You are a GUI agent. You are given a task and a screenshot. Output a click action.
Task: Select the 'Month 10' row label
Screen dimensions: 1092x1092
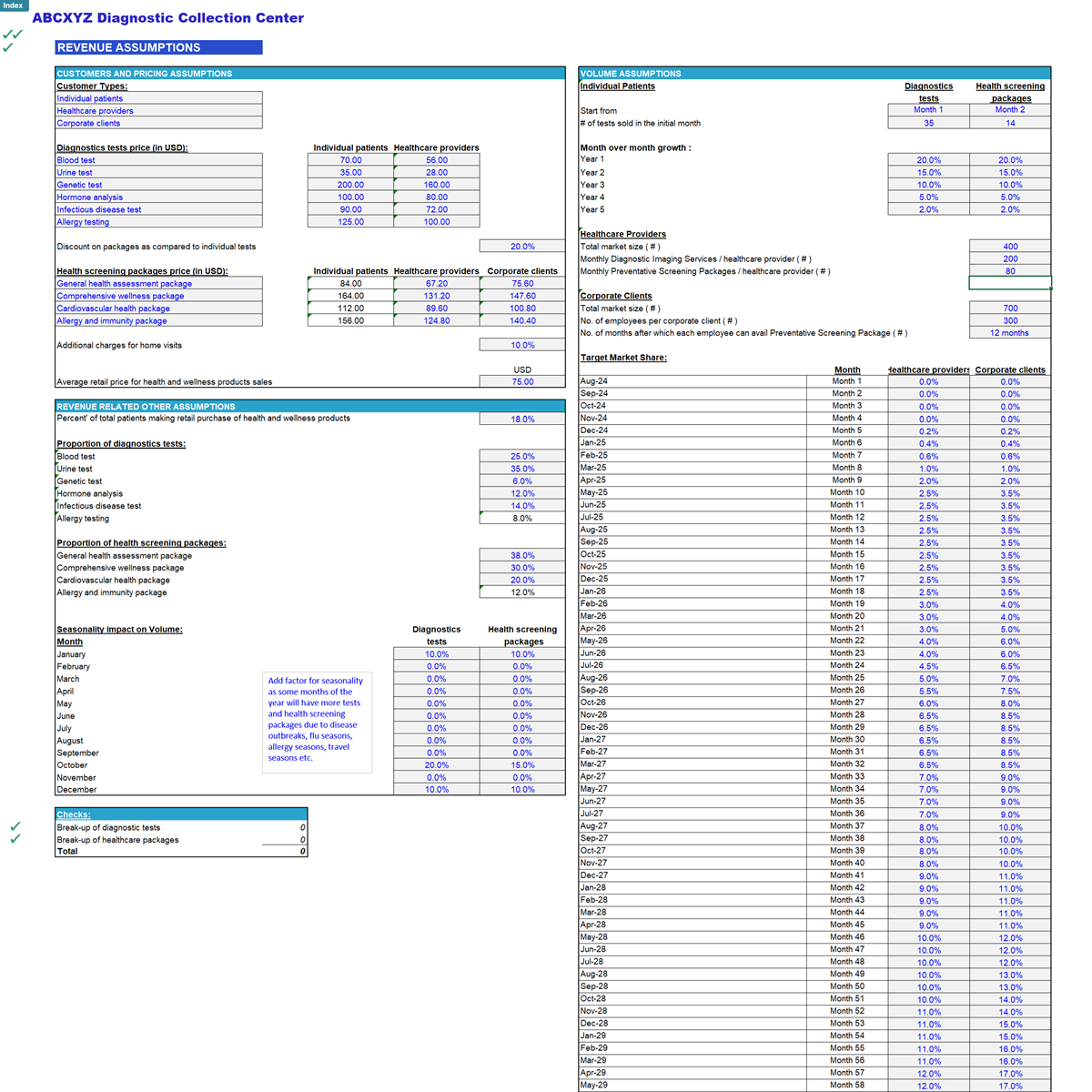point(847,493)
